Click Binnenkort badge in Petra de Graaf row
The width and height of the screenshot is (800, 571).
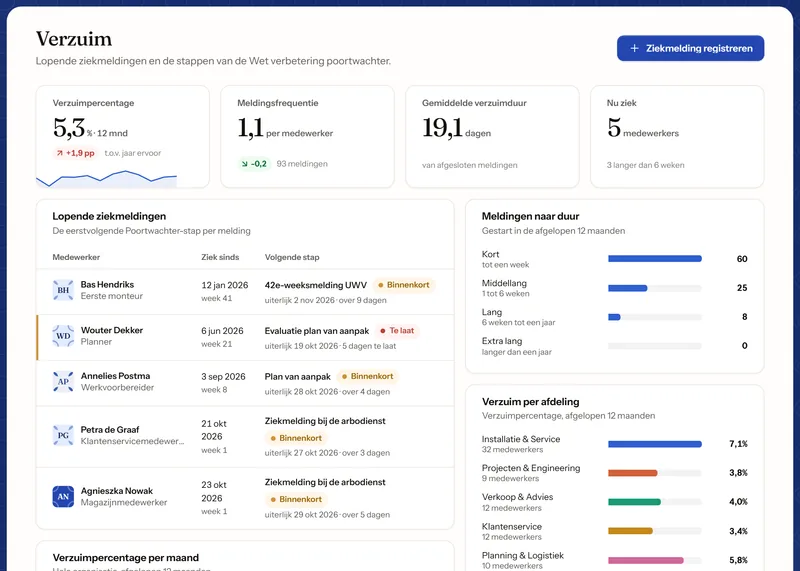tap(296, 438)
